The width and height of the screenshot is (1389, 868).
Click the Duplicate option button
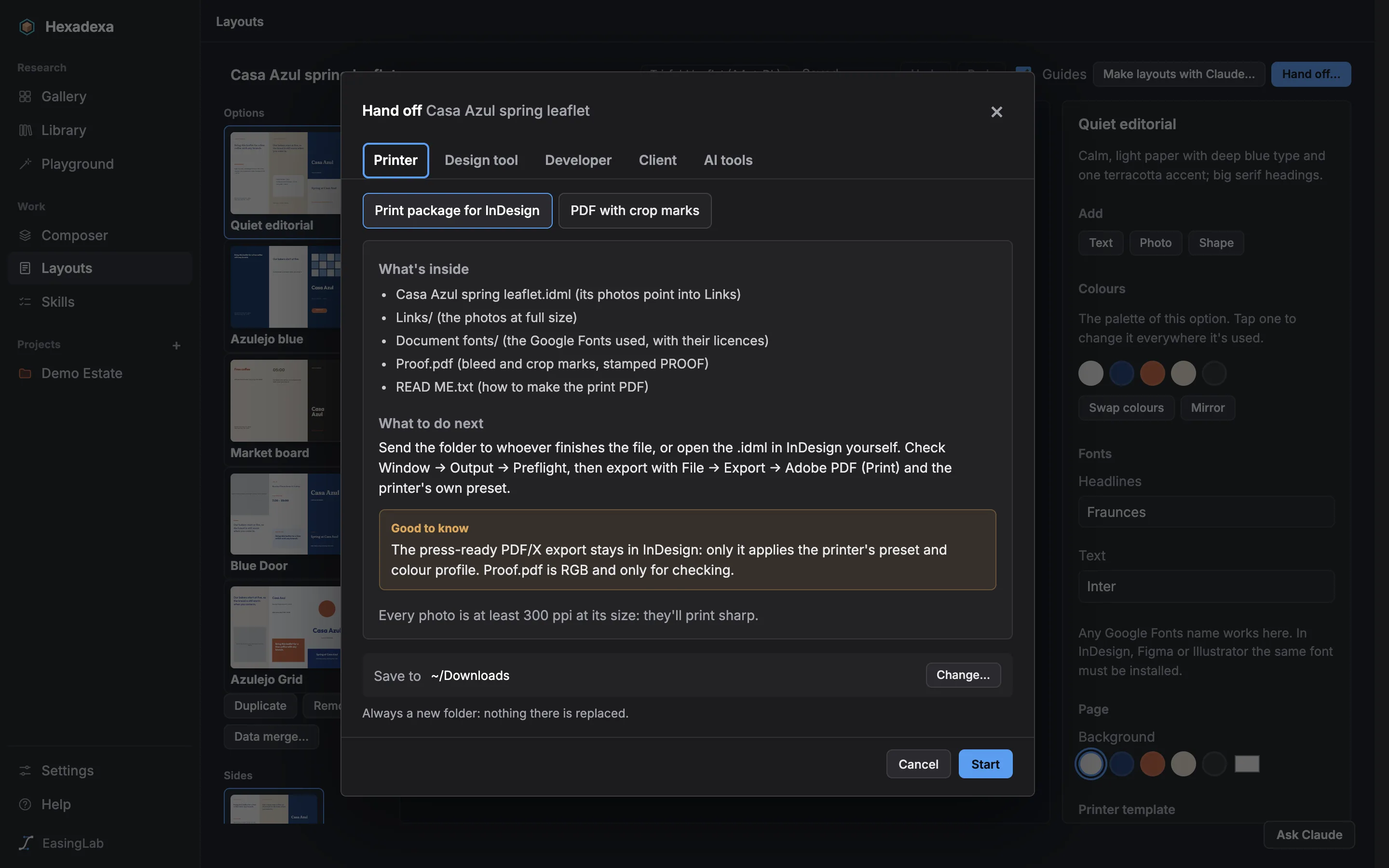tap(260, 705)
